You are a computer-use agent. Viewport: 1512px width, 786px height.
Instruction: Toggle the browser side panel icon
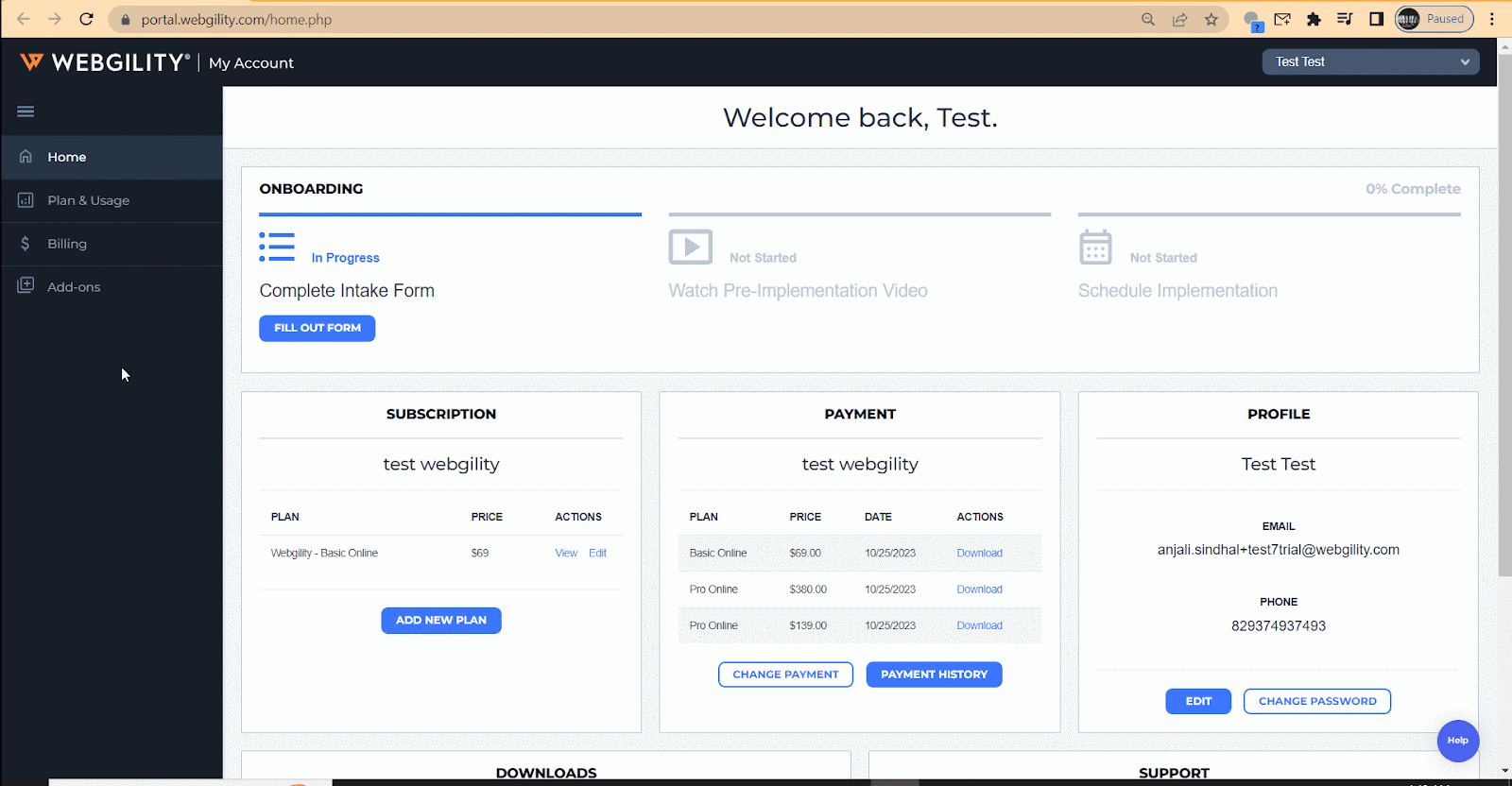[1376, 19]
